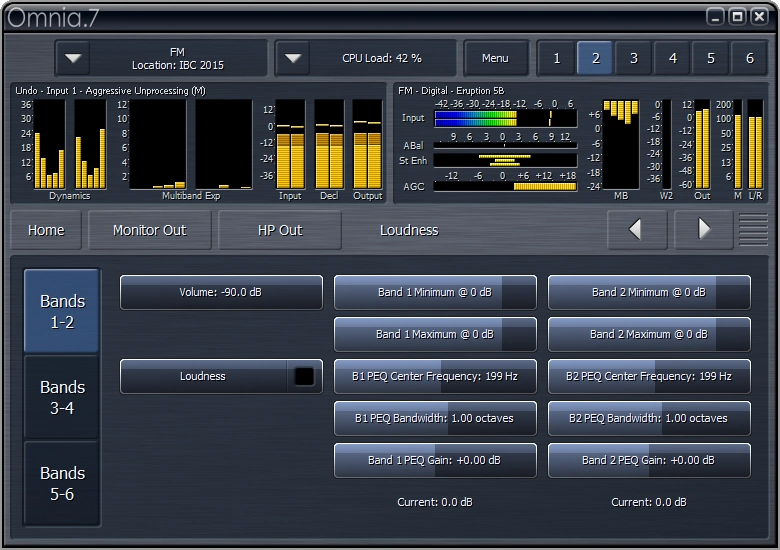Click the striped grip handle icon
Viewport: 780px width, 550px height.
[753, 229]
